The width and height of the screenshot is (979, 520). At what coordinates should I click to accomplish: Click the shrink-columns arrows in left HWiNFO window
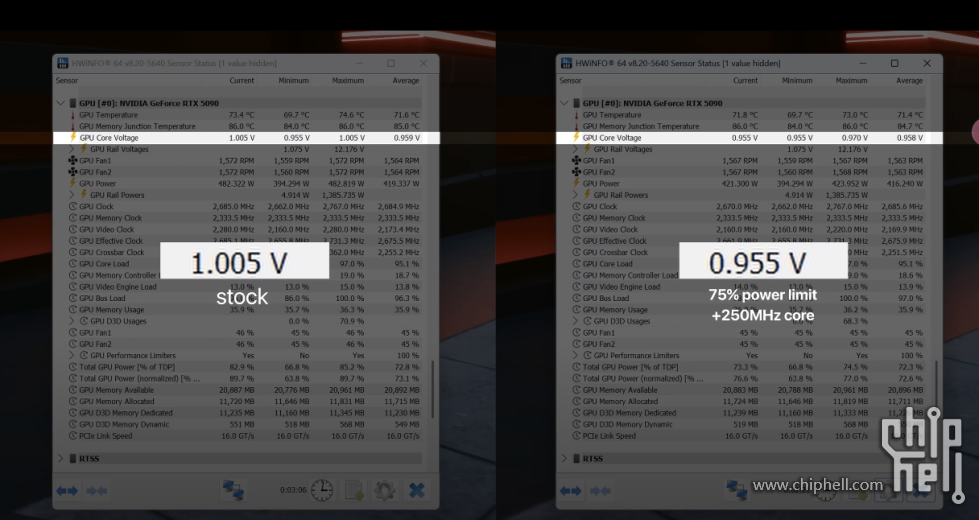[x=97, y=491]
